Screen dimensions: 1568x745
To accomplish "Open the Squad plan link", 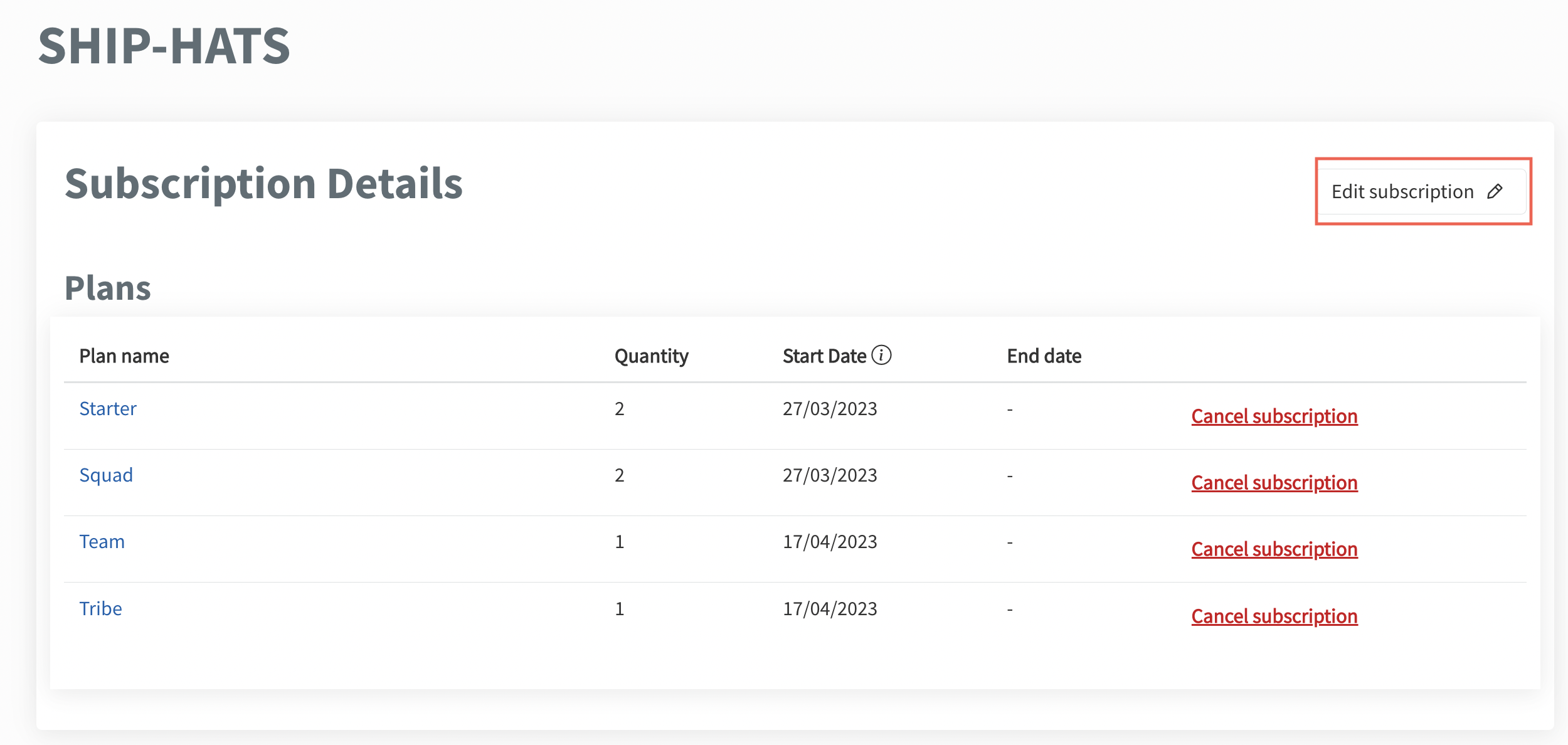I will (x=106, y=475).
